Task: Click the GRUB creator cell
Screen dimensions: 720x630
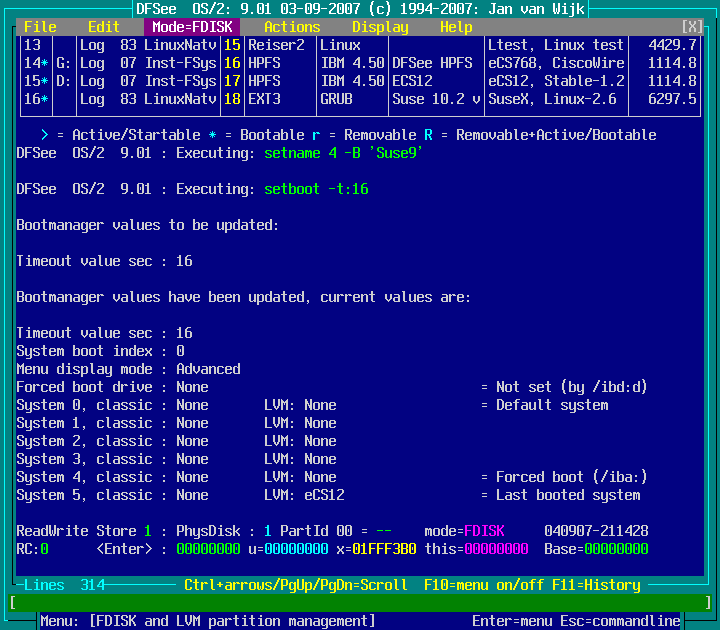Action: 336,99
